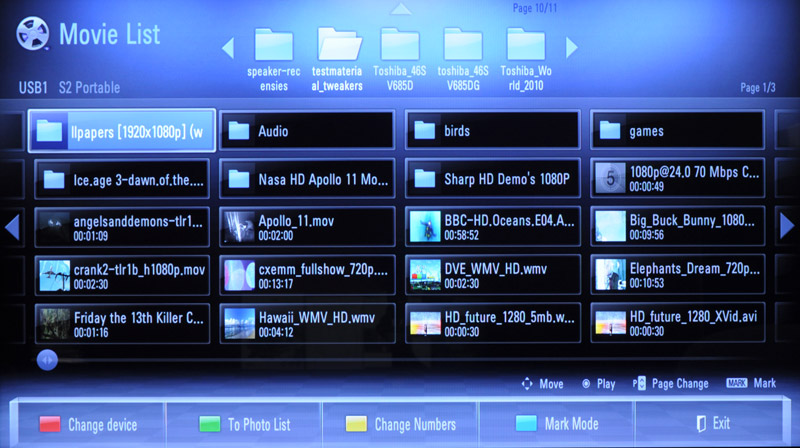
Task: Open the toshiba_46SV685DG folder
Action: point(463,60)
